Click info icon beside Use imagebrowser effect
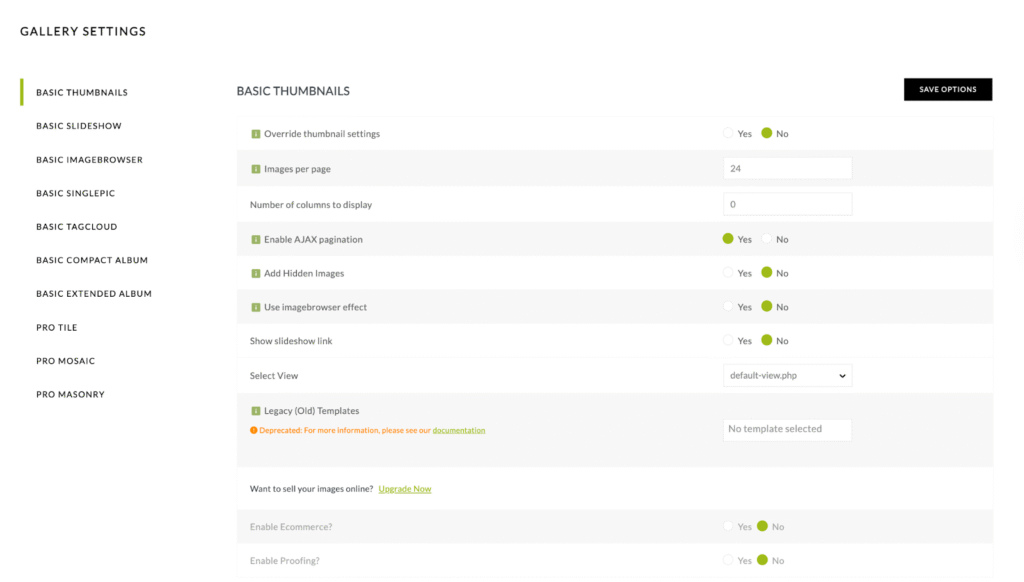Viewport: 1024px width, 582px height. pyautogui.click(x=255, y=307)
